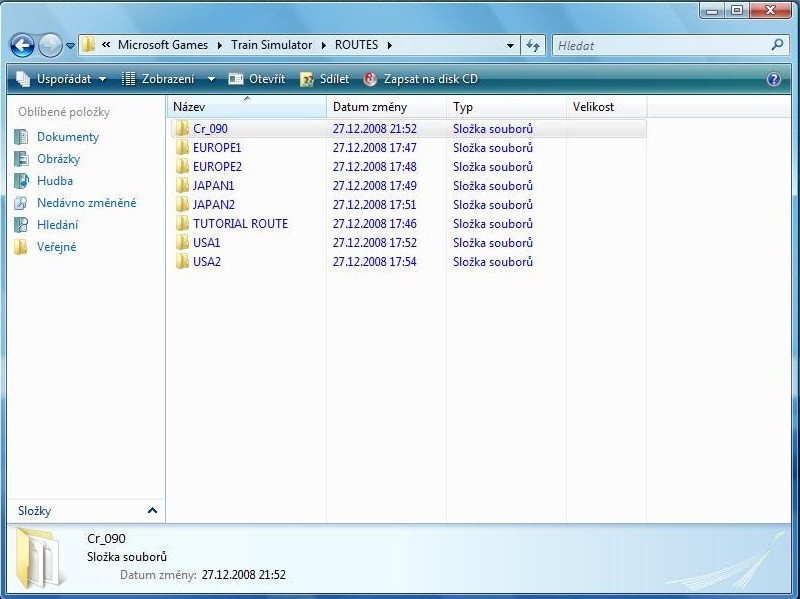Select the JAPAN2 folder name
The image size is (800, 599).
tap(214, 205)
